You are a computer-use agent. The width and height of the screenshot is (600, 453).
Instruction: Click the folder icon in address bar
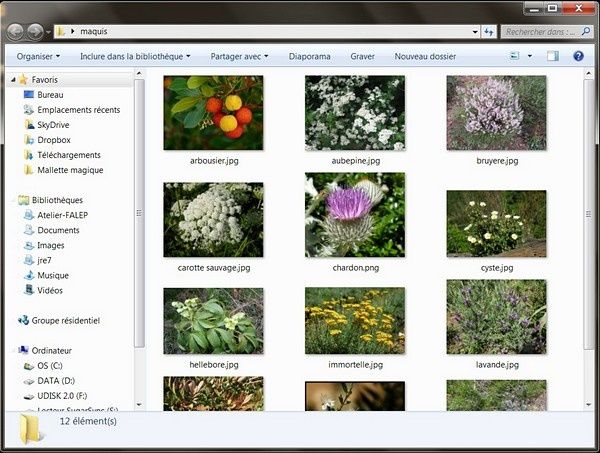(60, 31)
